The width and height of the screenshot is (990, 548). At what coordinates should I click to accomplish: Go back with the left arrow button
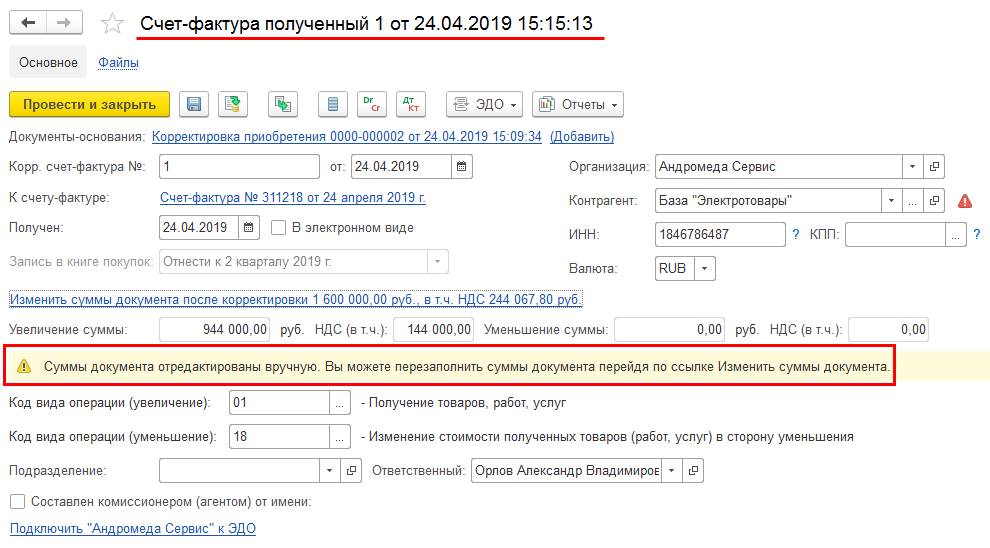click(28, 23)
